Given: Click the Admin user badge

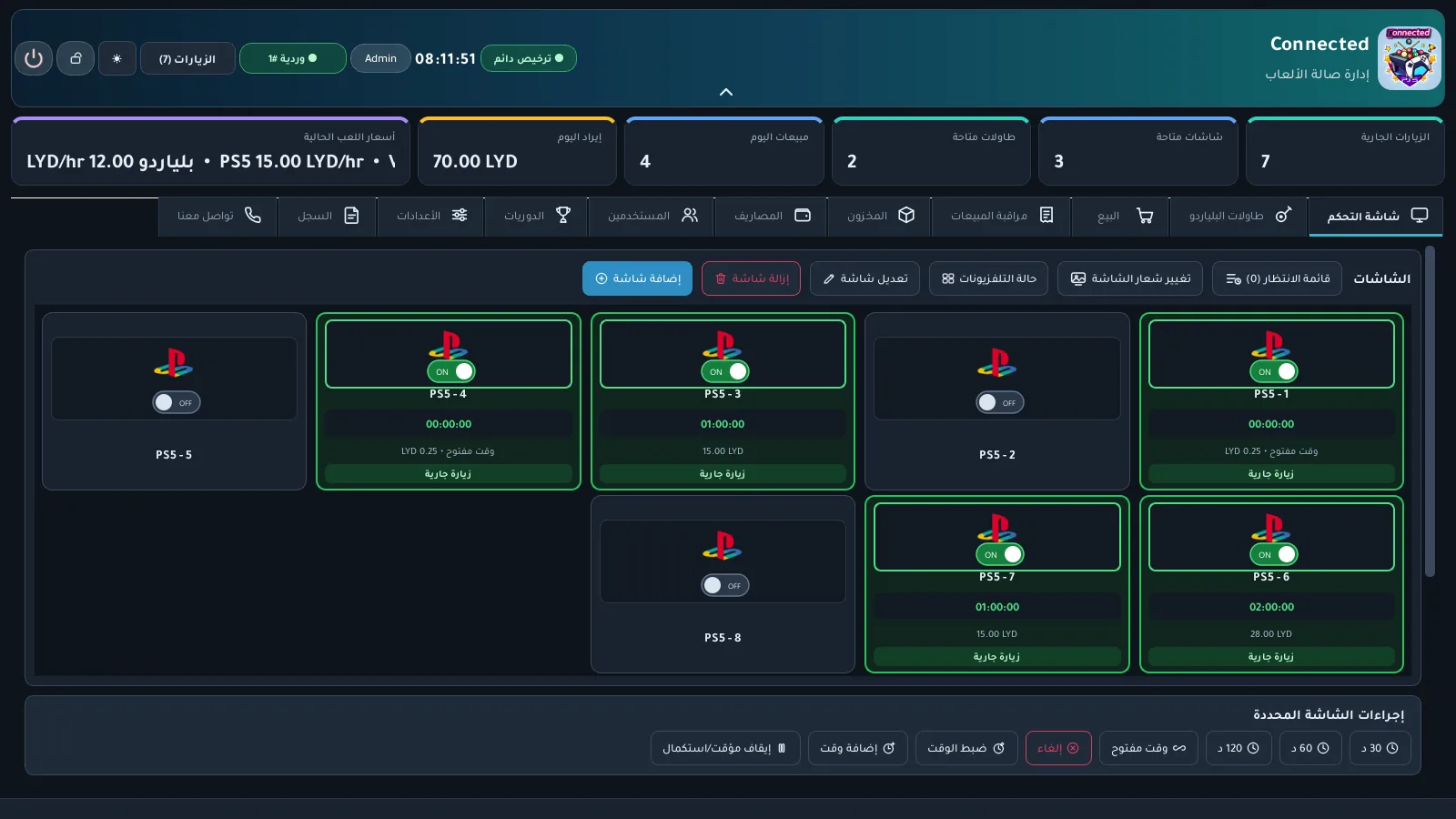Looking at the screenshot, I should (x=380, y=58).
